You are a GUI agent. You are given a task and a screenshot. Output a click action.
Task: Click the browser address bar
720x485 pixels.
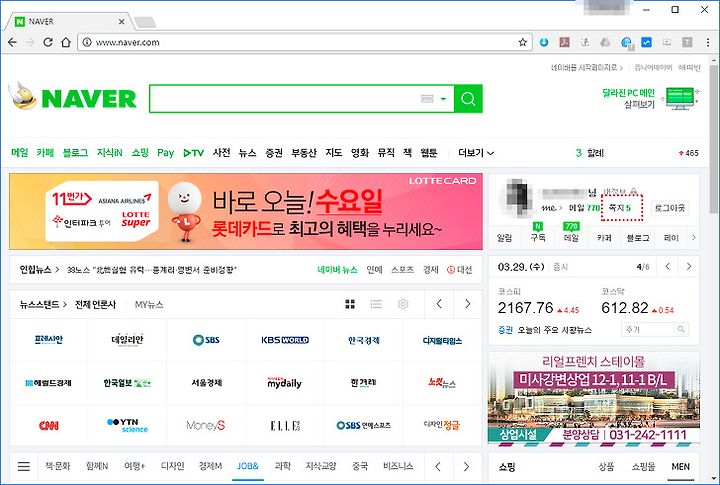(303, 42)
